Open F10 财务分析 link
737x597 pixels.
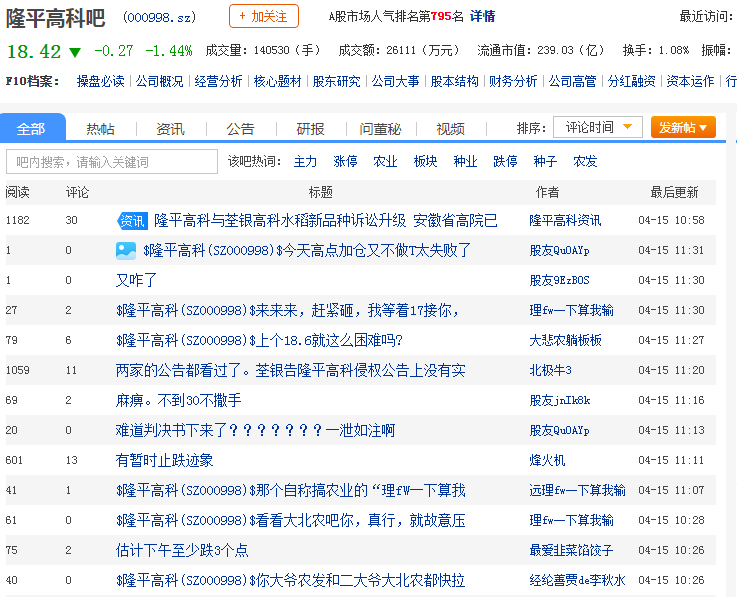click(513, 81)
